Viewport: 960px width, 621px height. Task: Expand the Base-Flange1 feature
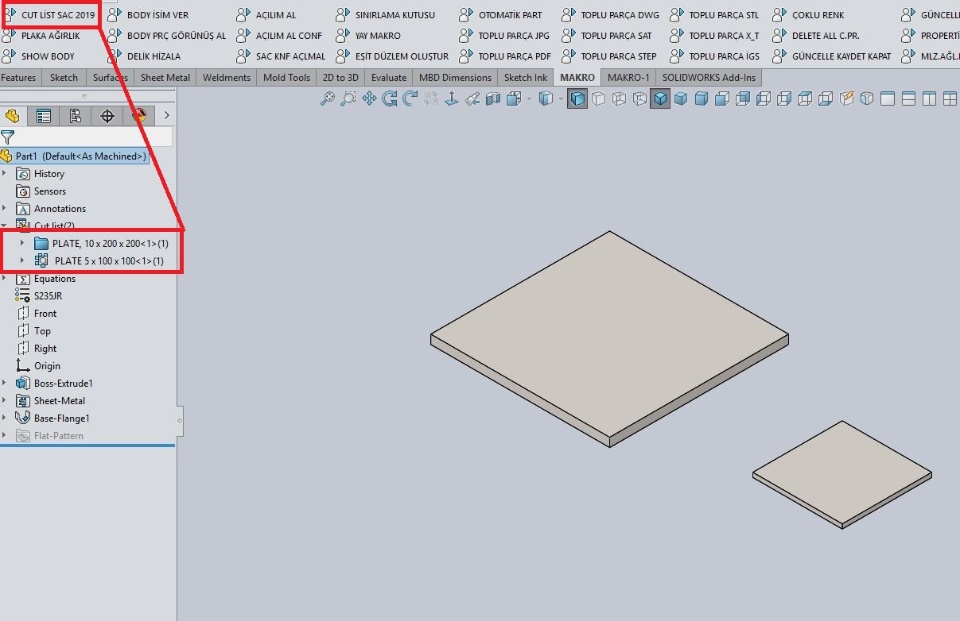point(4,418)
